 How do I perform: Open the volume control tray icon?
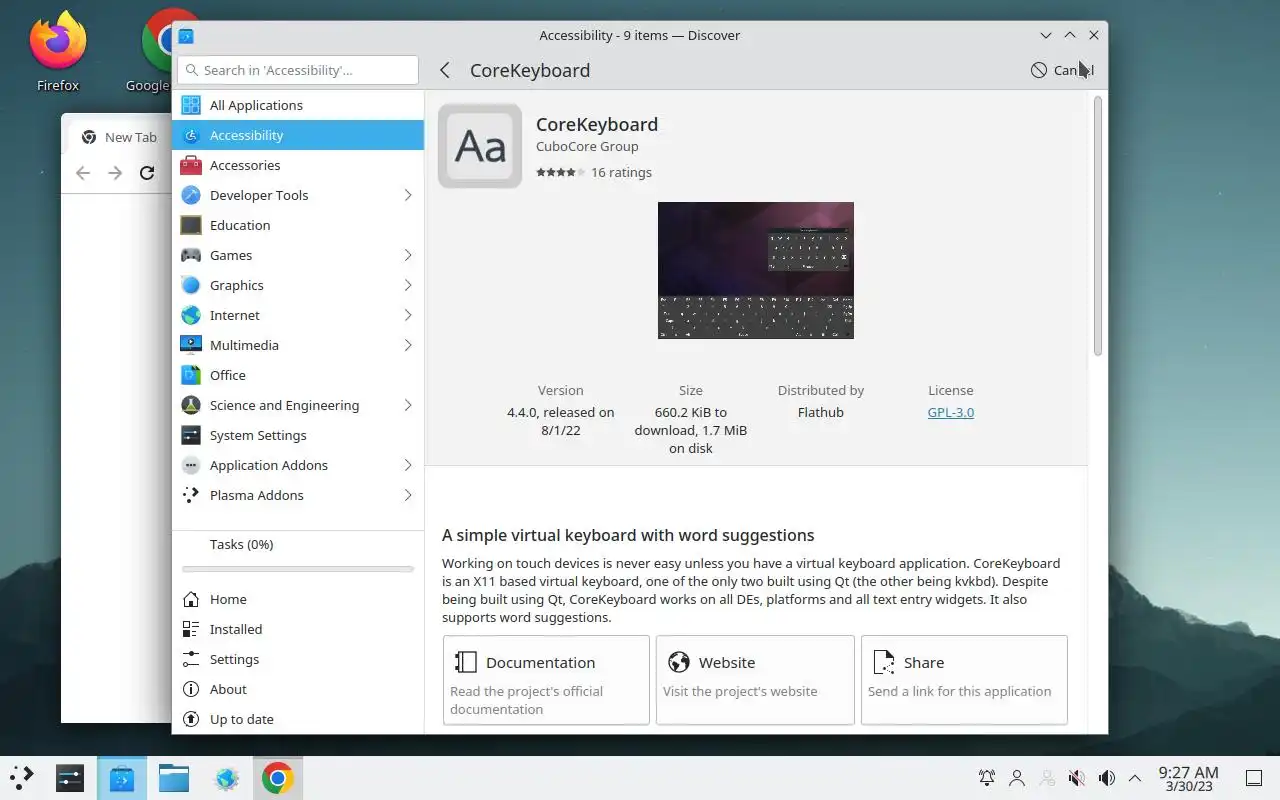click(x=1106, y=778)
